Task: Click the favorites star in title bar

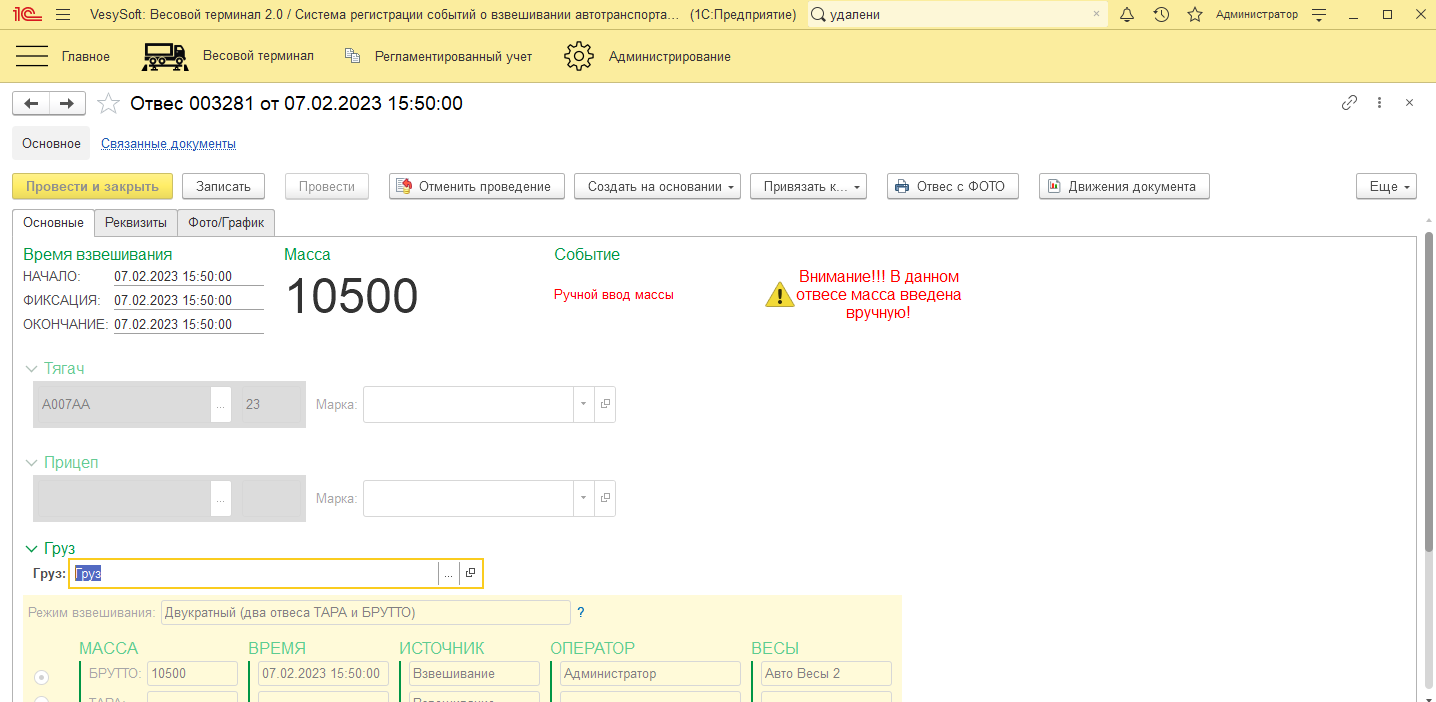Action: click(1194, 15)
